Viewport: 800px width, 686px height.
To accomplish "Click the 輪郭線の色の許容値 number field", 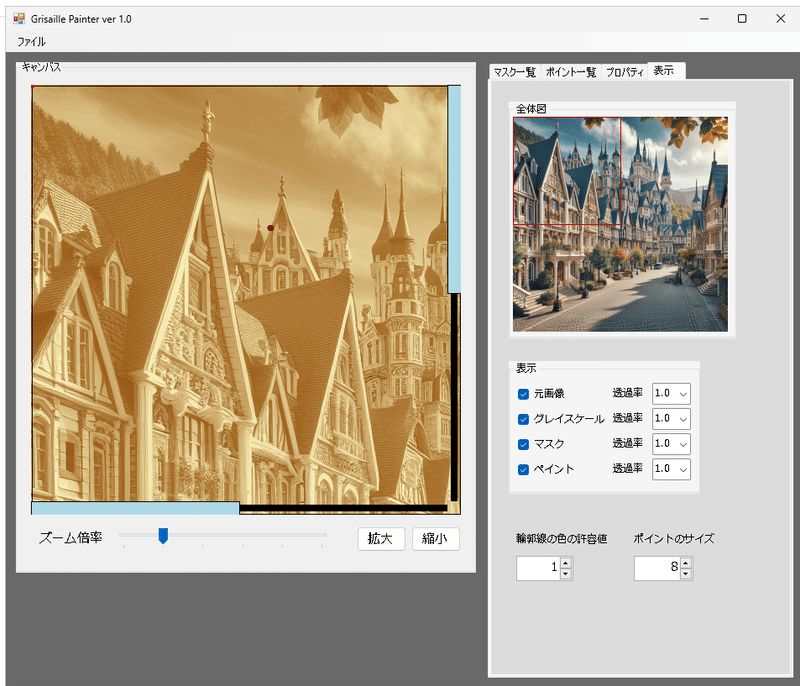I will (538, 568).
